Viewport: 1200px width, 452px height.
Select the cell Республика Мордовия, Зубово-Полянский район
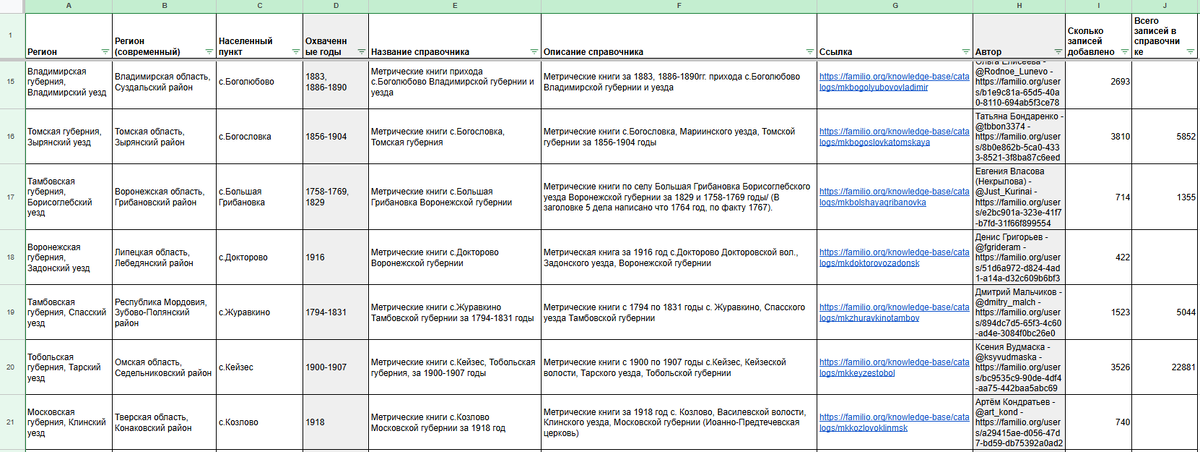pos(162,313)
